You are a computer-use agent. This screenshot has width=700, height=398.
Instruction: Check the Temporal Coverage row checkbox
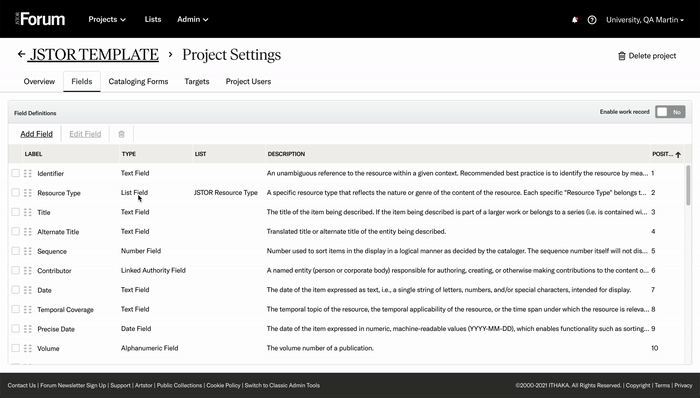click(16, 309)
